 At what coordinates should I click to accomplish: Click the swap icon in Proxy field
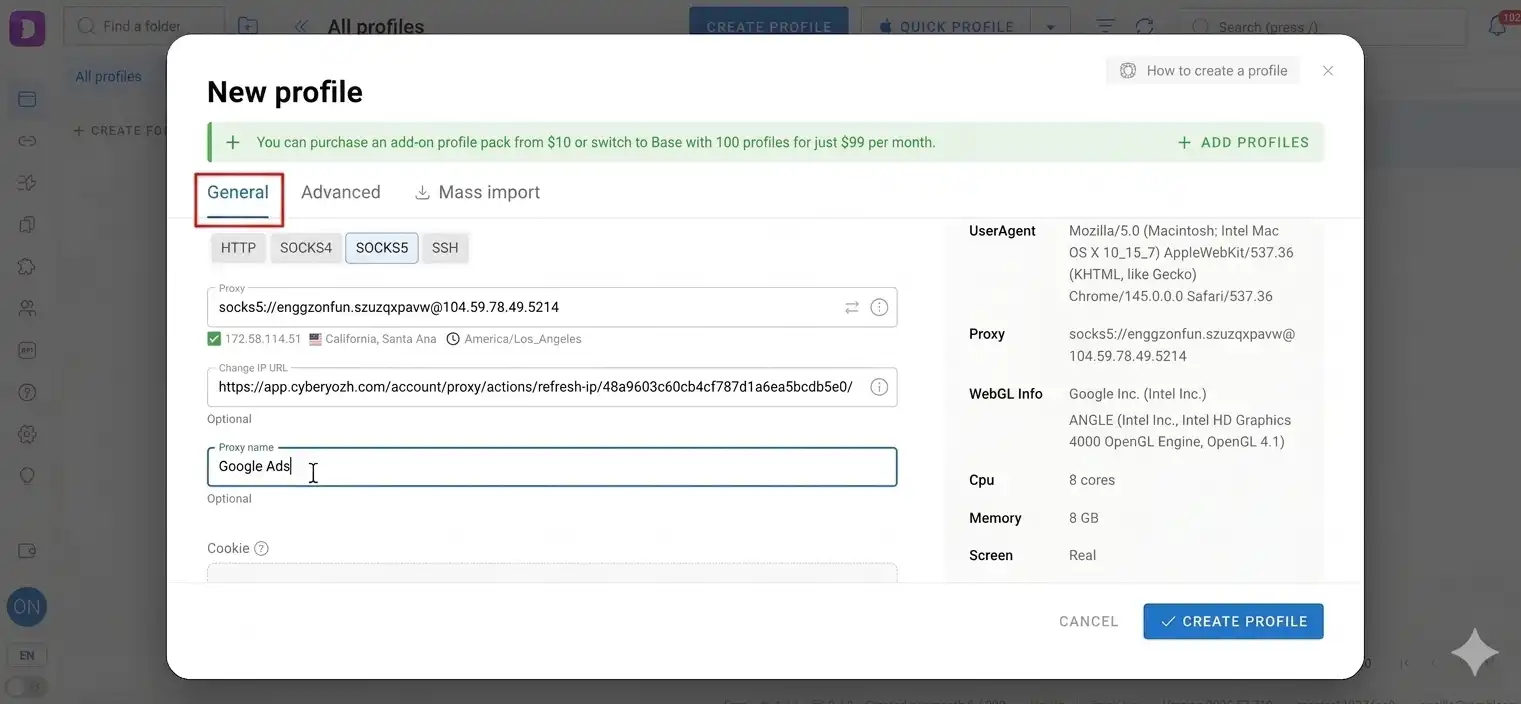(x=852, y=308)
